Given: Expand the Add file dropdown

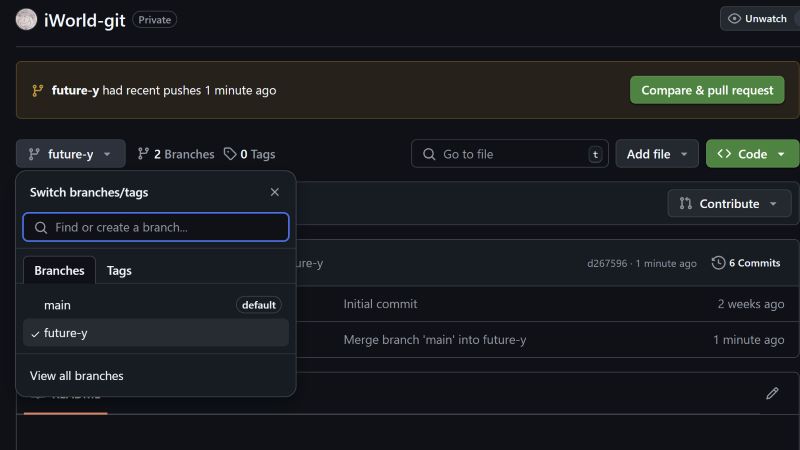Looking at the screenshot, I should coord(657,154).
